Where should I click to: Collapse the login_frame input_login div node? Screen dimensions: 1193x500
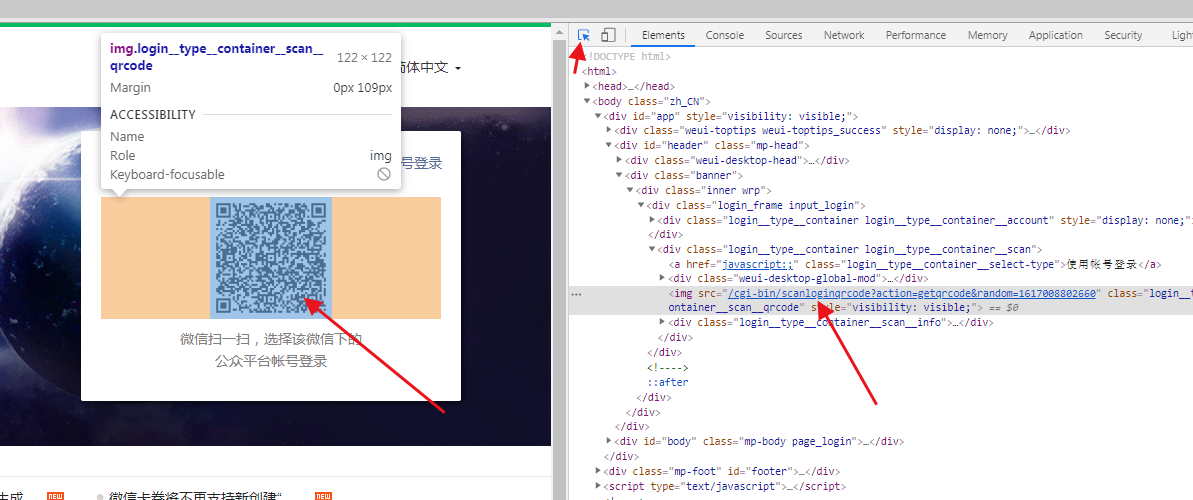tap(641, 205)
